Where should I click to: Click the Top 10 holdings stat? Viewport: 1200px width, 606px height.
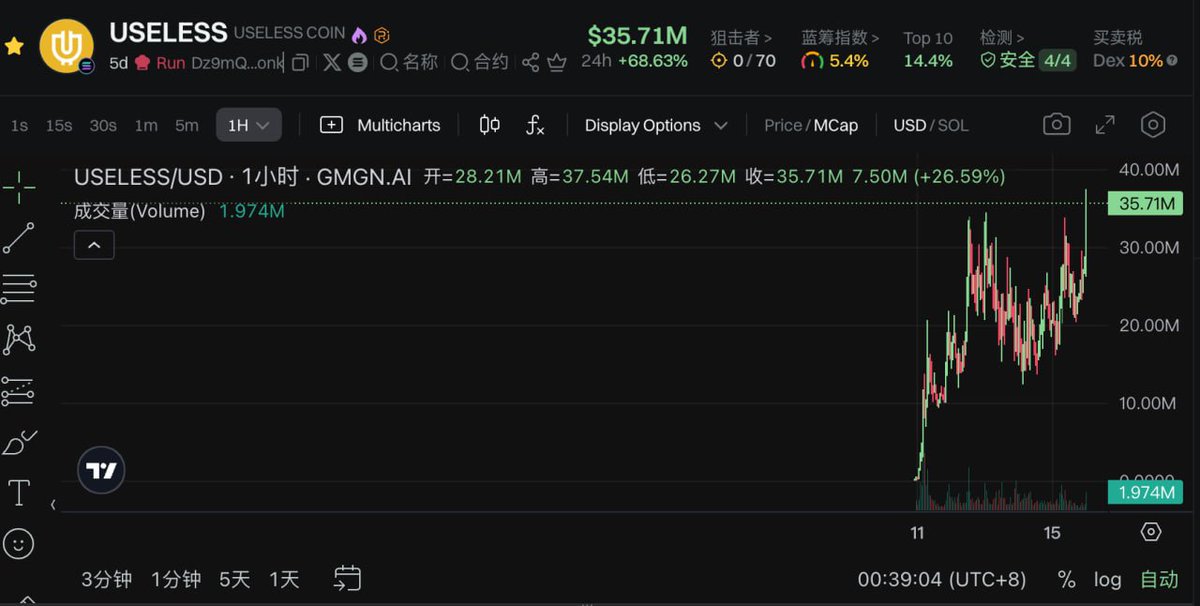point(928,49)
